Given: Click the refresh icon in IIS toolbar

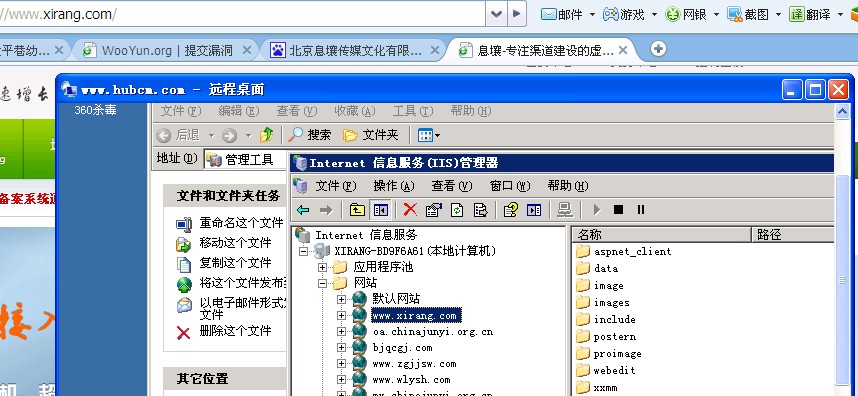Looking at the screenshot, I should [457, 210].
